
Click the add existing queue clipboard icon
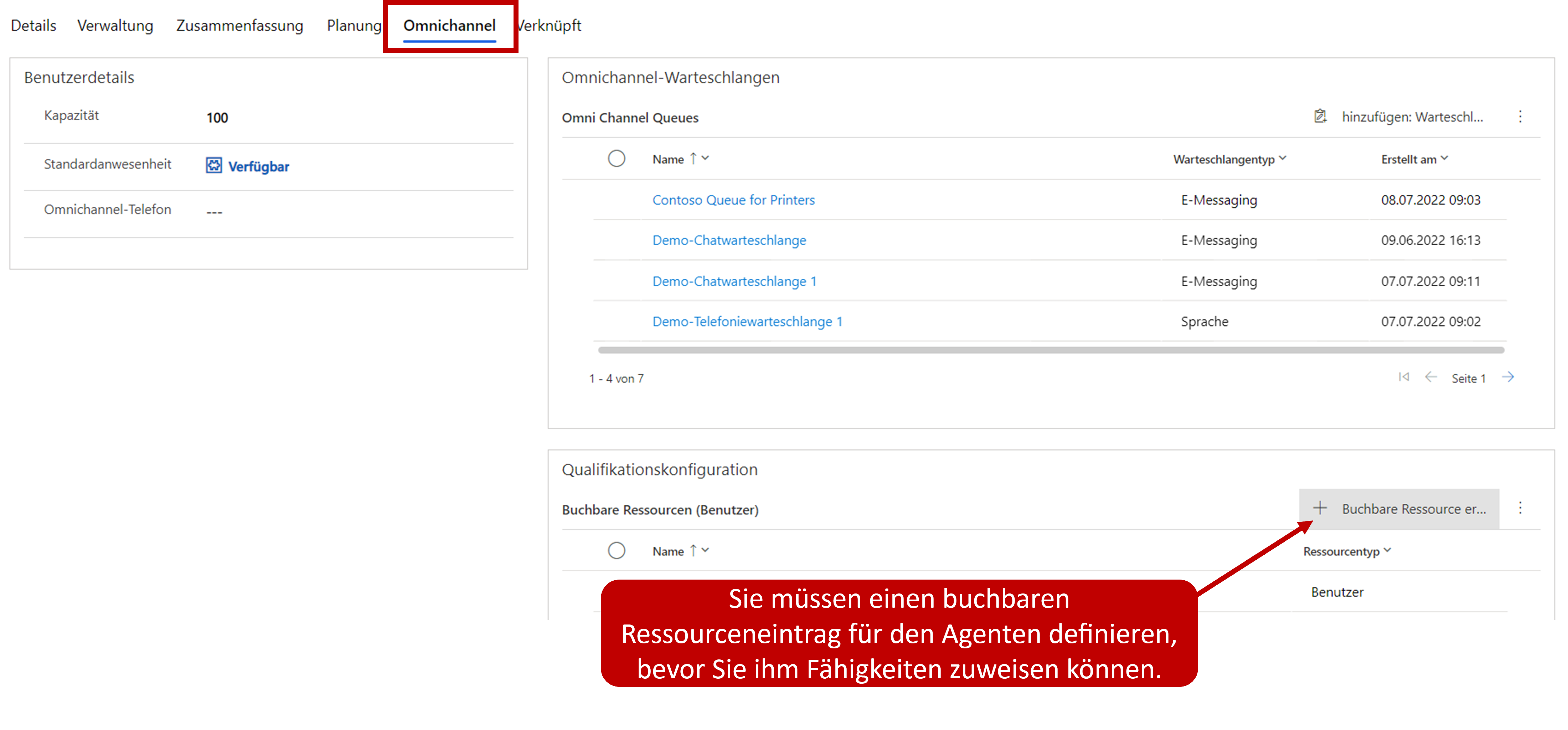click(x=1320, y=116)
